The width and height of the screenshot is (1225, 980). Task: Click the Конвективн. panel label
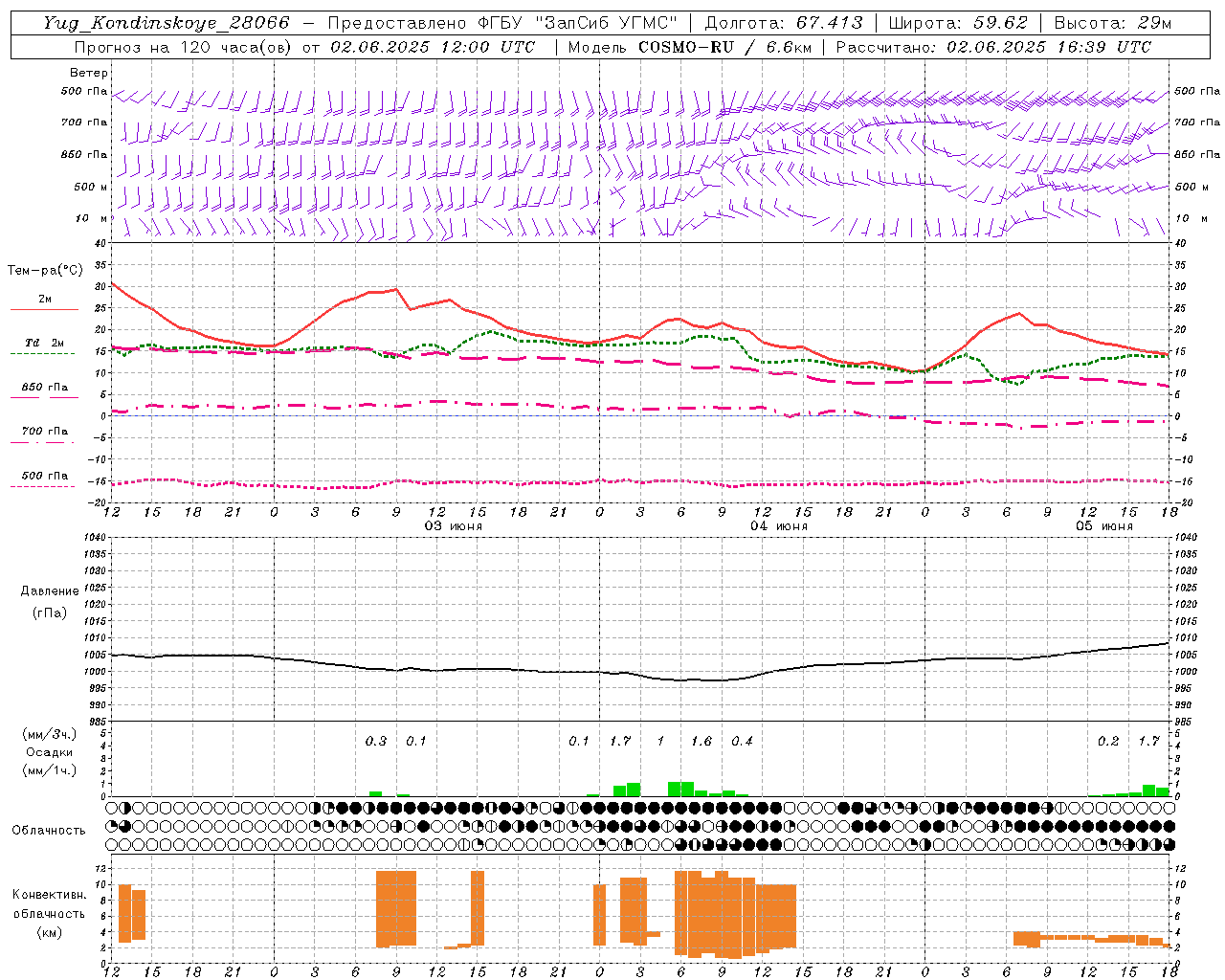pos(49,895)
